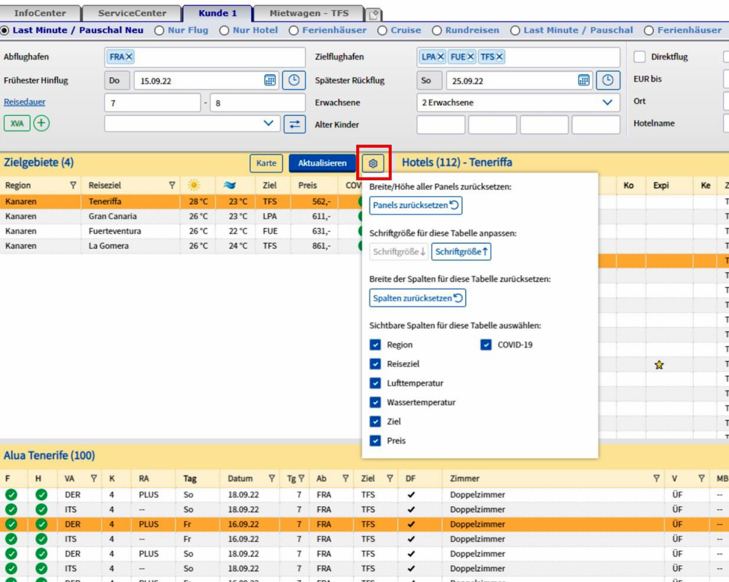This screenshot has height=582, width=729.
Task: Toggle the Direktflug checkbox
Action: point(640,57)
